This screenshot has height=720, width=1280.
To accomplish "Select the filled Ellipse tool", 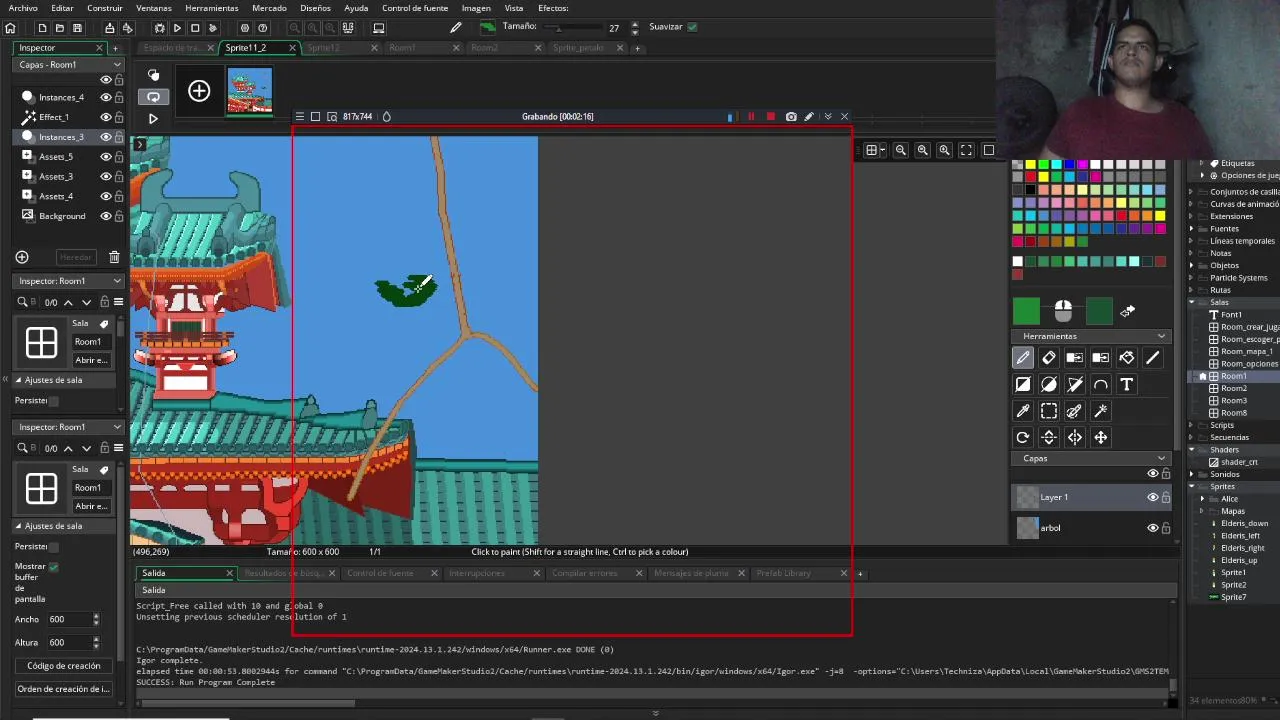I will coord(1049,384).
